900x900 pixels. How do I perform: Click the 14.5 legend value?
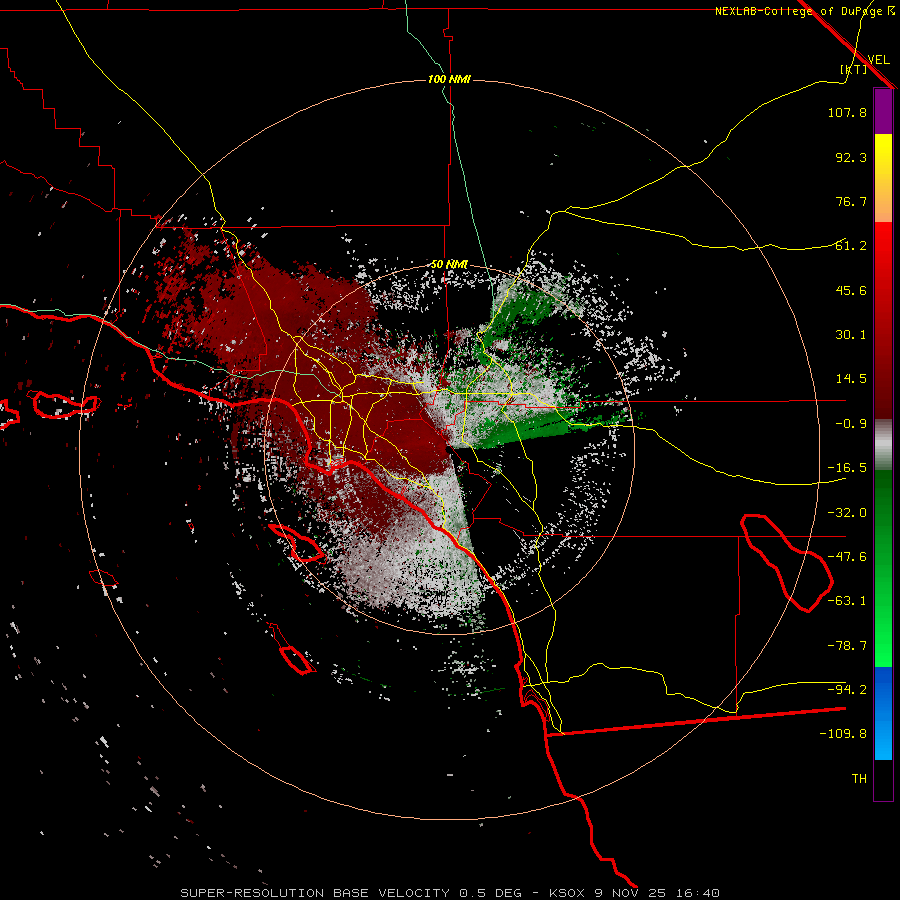coord(851,379)
